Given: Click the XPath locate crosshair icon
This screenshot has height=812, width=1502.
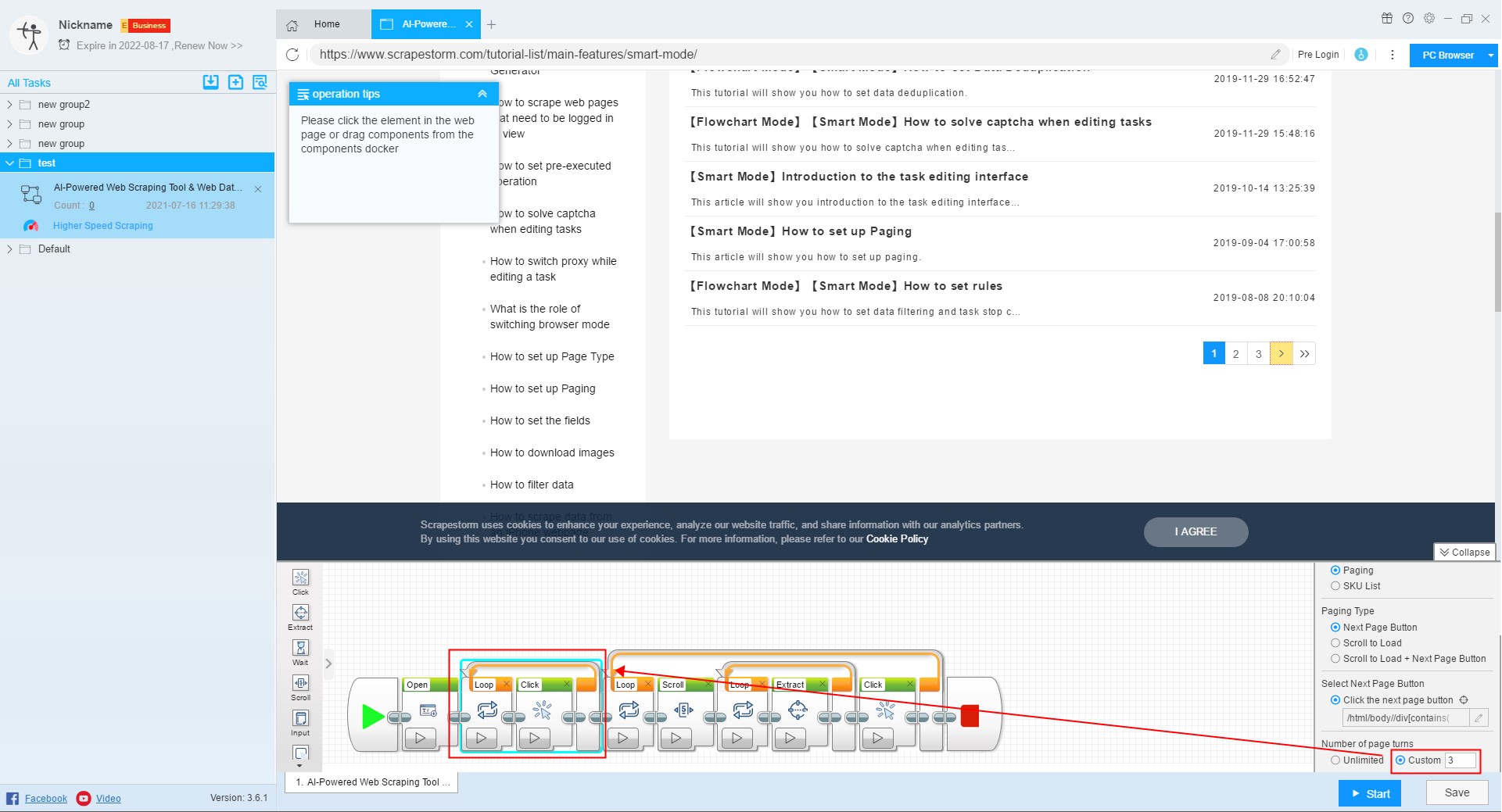Looking at the screenshot, I should point(1464,700).
